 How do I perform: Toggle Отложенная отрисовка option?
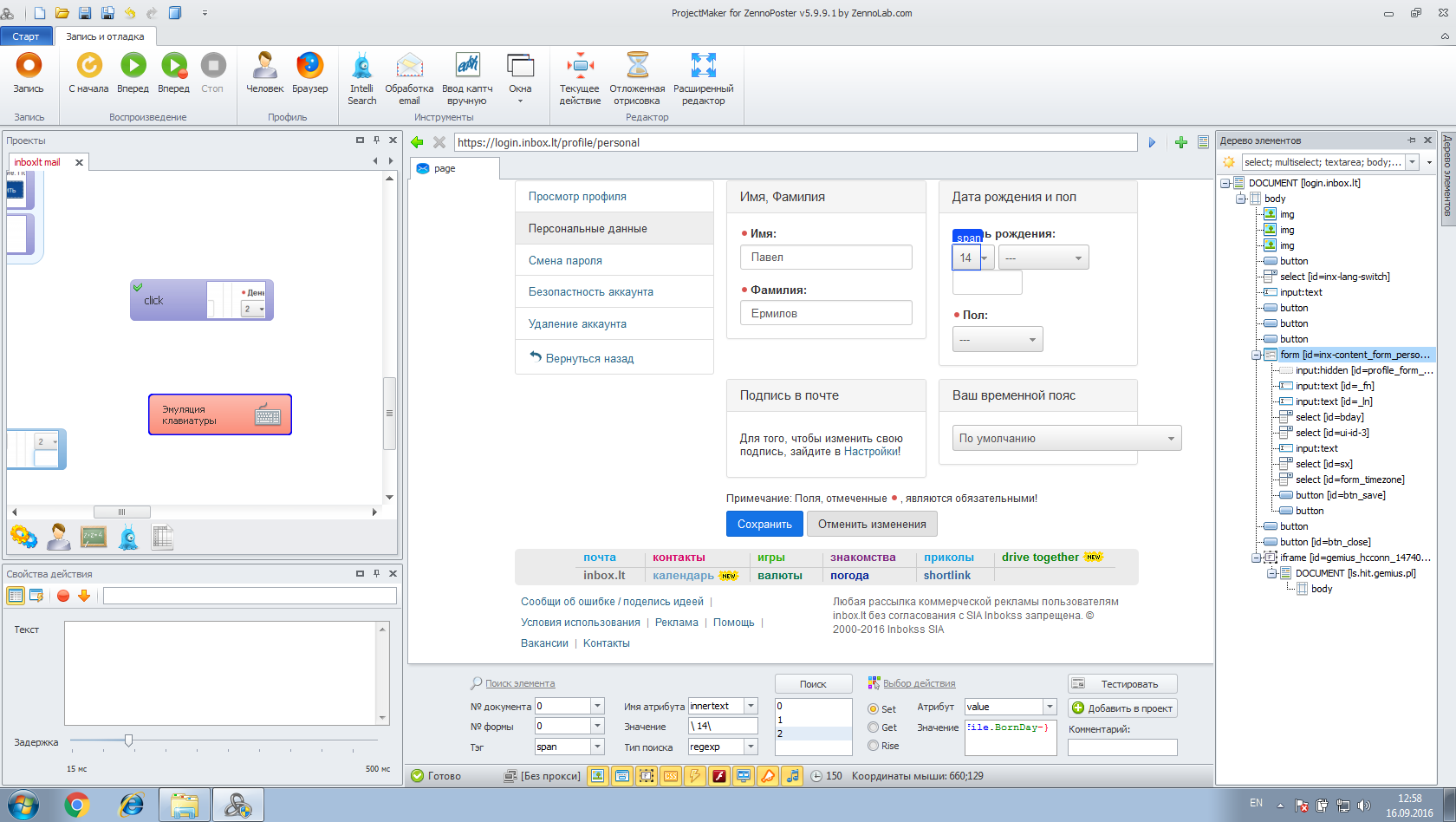pos(637,78)
